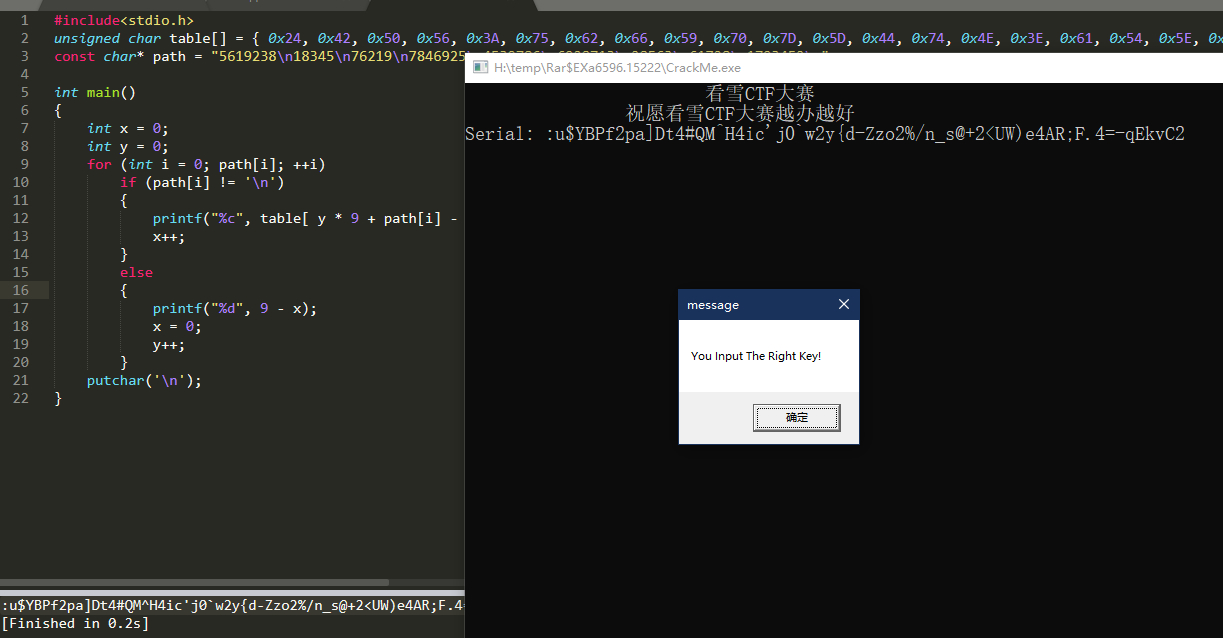Click line number 21 in the gutter
Viewport: 1223px width, 638px height.
(21, 380)
